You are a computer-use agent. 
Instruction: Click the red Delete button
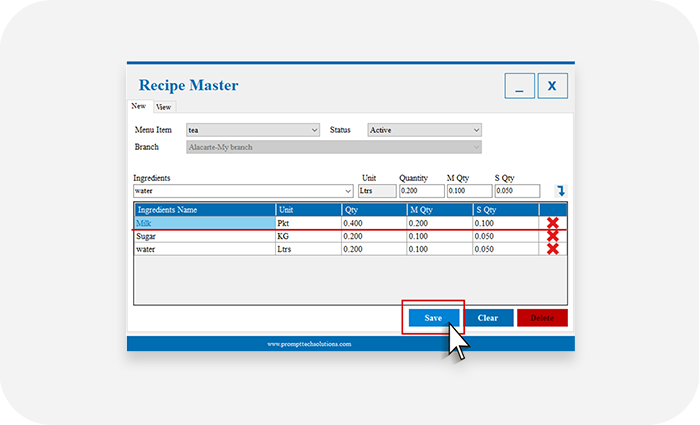pyautogui.click(x=542, y=318)
